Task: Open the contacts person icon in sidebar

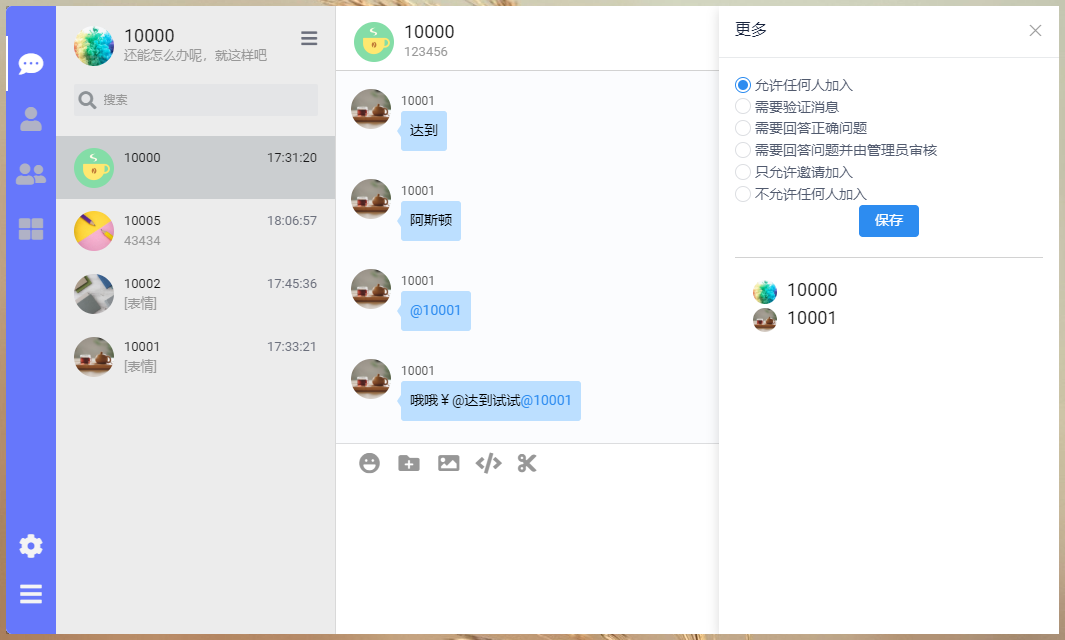Action: coord(31,119)
